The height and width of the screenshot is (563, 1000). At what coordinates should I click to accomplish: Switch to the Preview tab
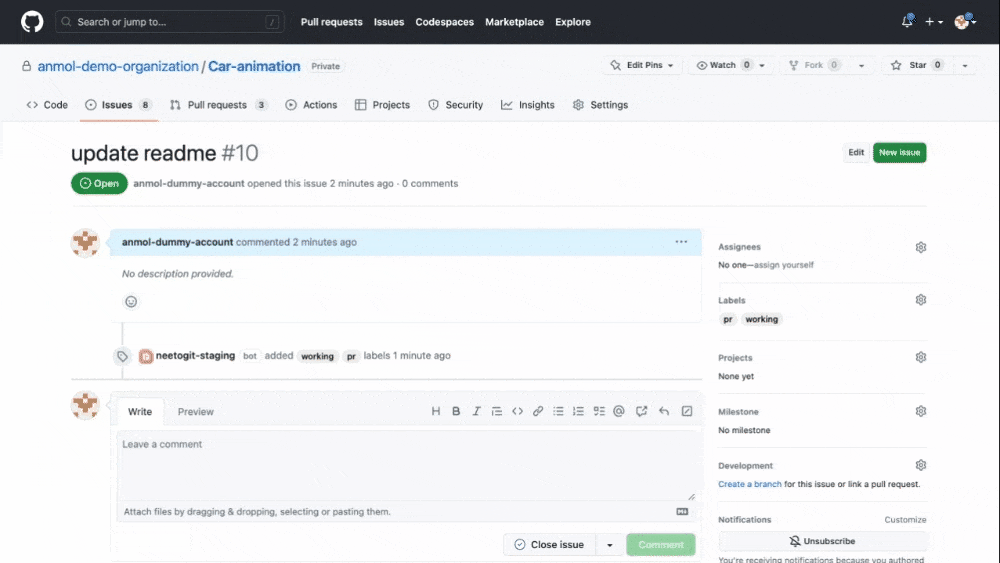(x=196, y=411)
